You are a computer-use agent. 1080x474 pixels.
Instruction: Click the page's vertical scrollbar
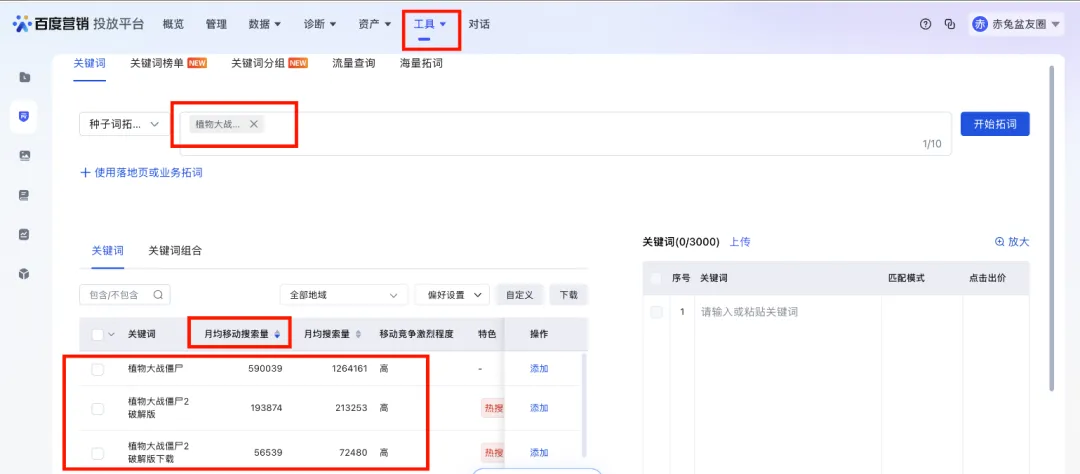[x=1050, y=227]
